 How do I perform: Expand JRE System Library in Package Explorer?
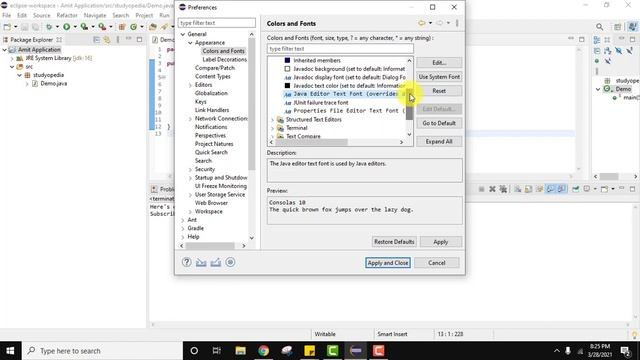[x=12, y=58]
